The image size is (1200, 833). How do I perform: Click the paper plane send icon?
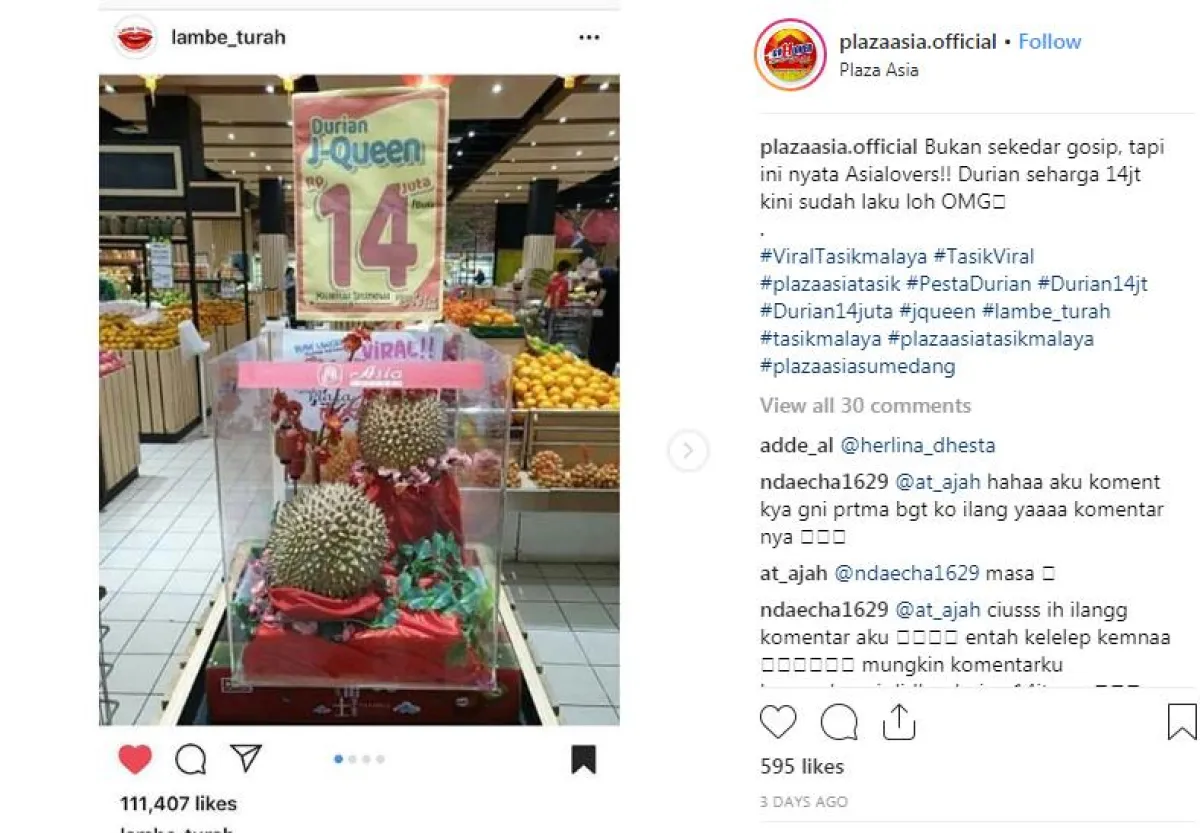[246, 759]
